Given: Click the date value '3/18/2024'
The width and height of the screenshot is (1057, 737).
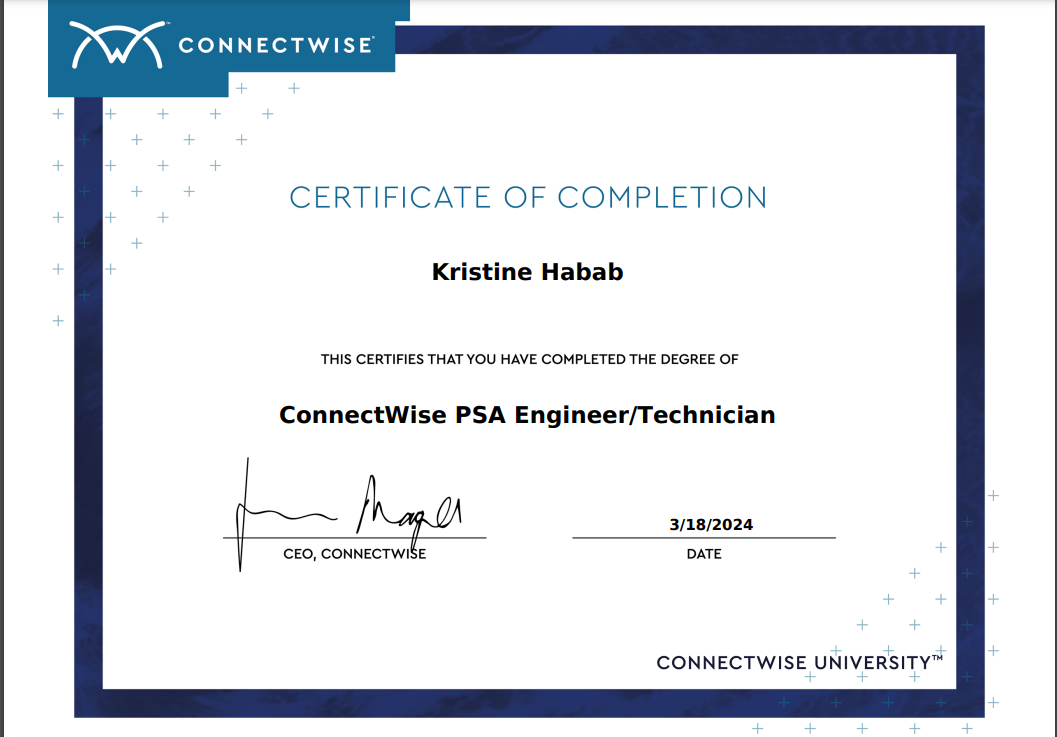Looking at the screenshot, I should click(x=711, y=525).
